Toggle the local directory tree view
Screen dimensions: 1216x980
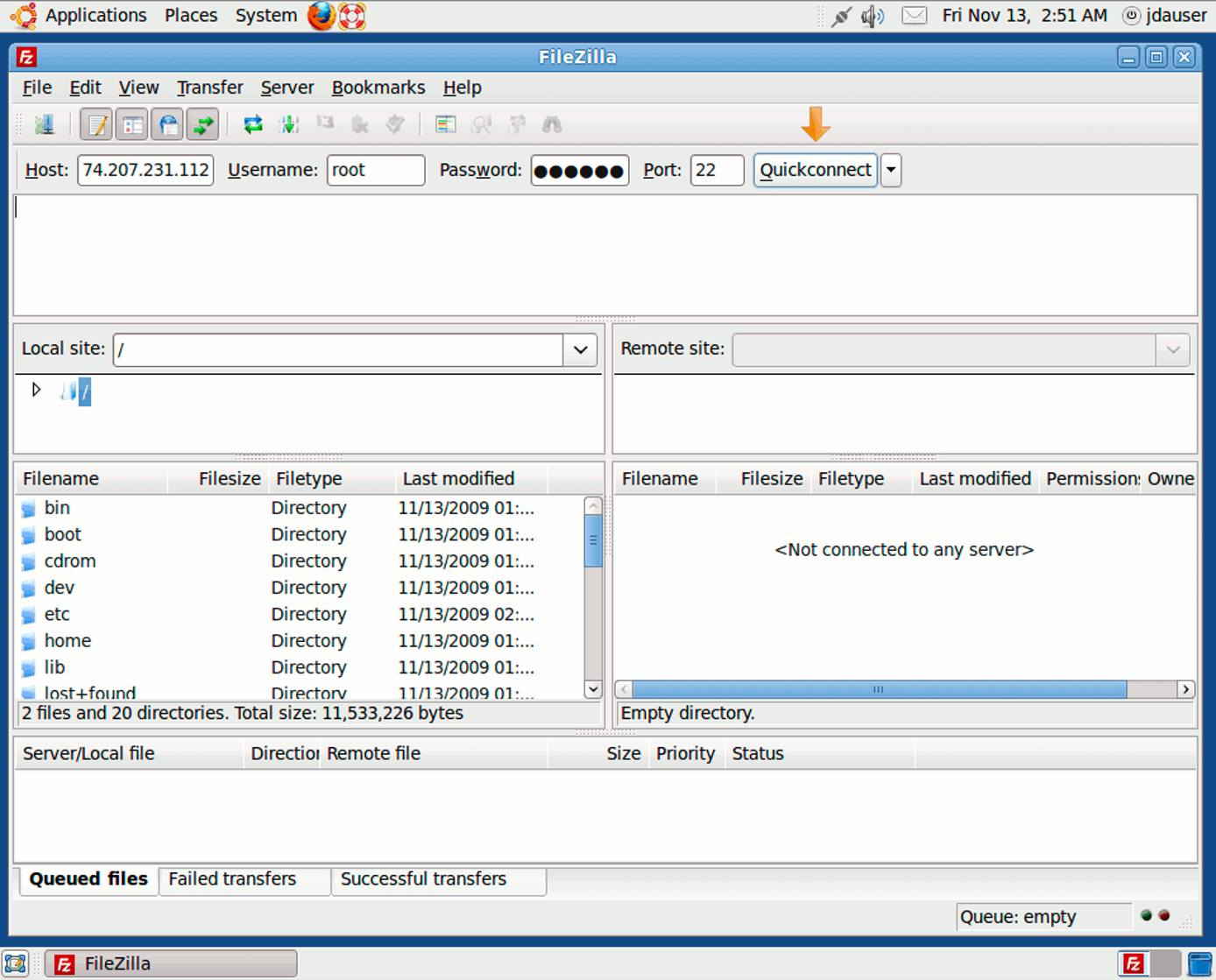pyautogui.click(x=131, y=123)
